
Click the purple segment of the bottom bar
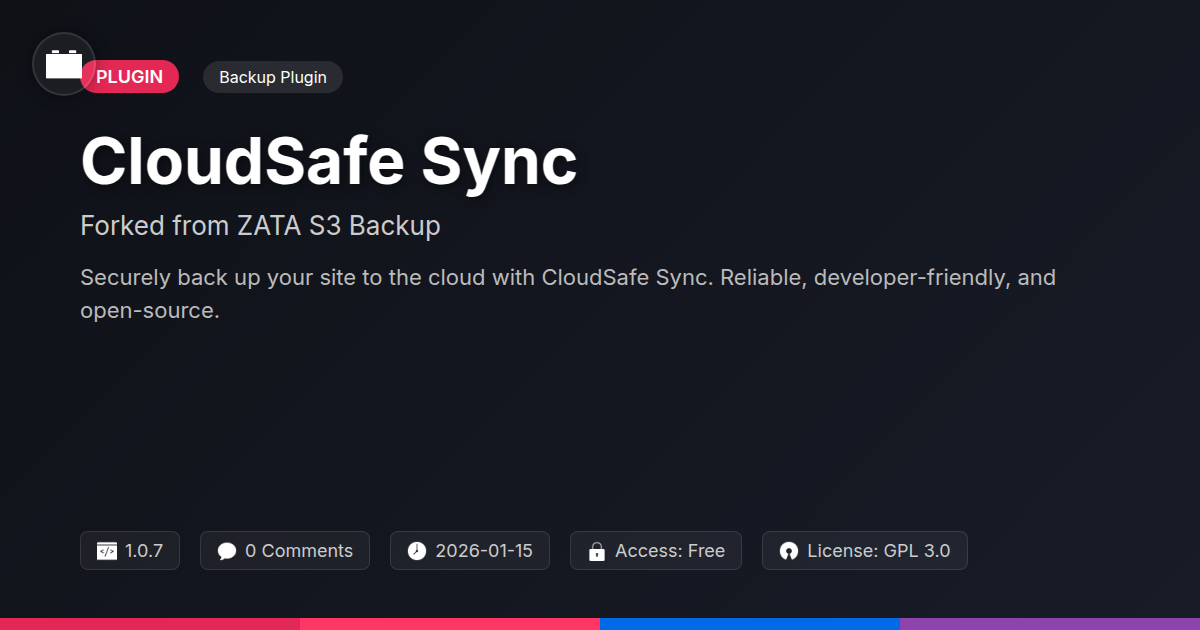tap(1050, 623)
